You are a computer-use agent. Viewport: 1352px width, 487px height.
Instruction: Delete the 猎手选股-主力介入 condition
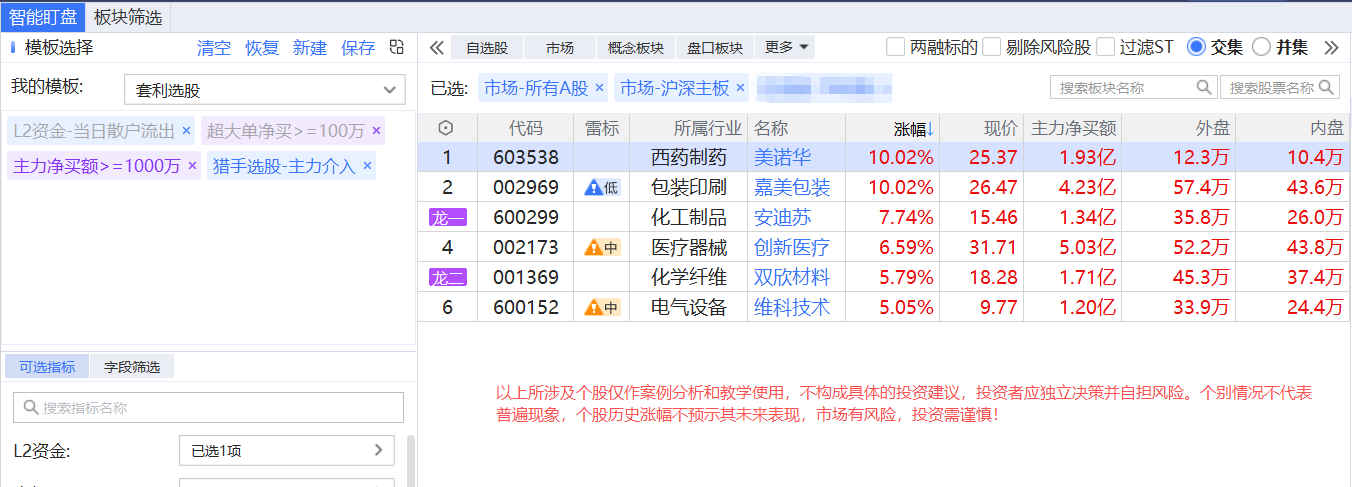(367, 166)
